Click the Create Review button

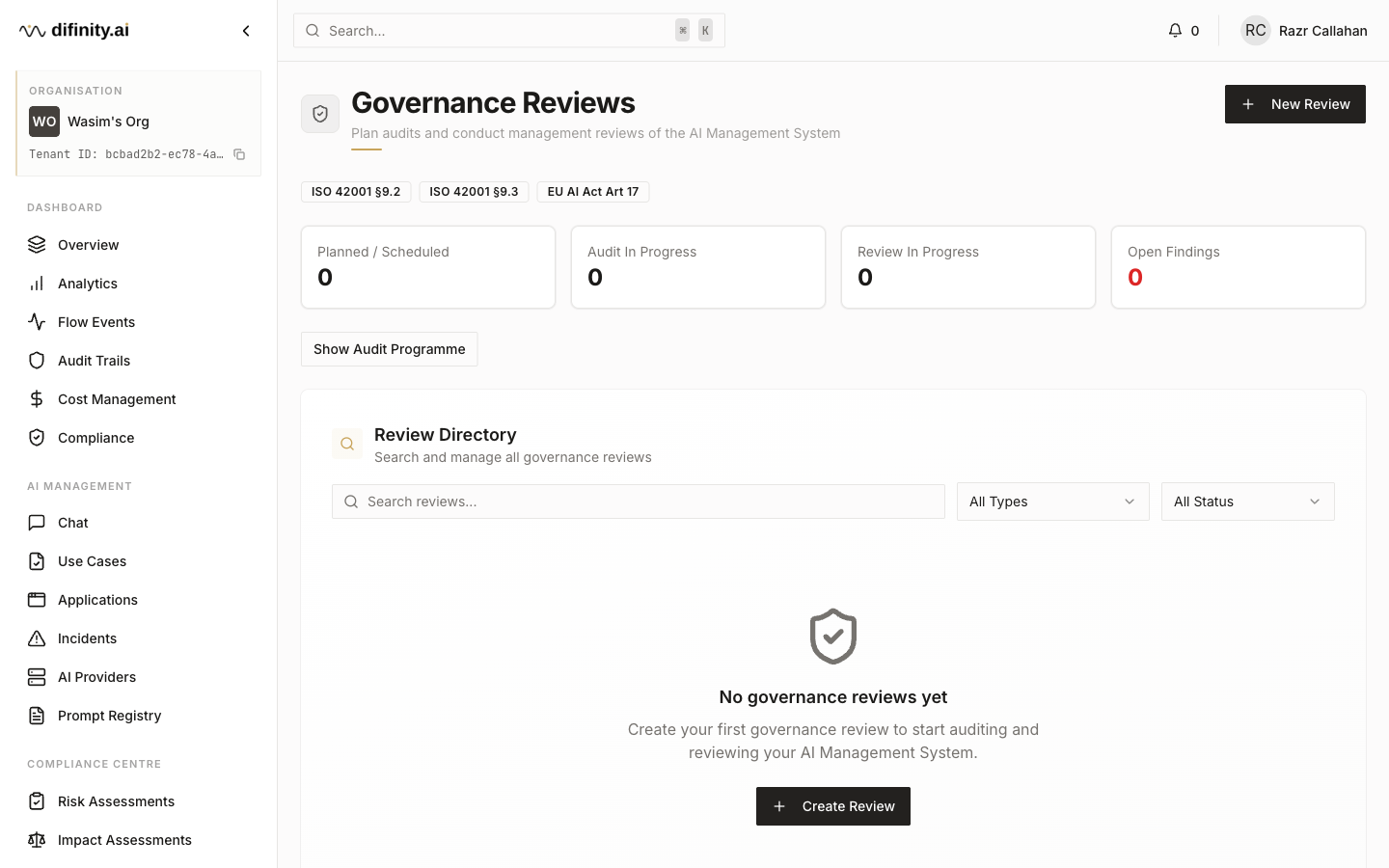[833, 806]
